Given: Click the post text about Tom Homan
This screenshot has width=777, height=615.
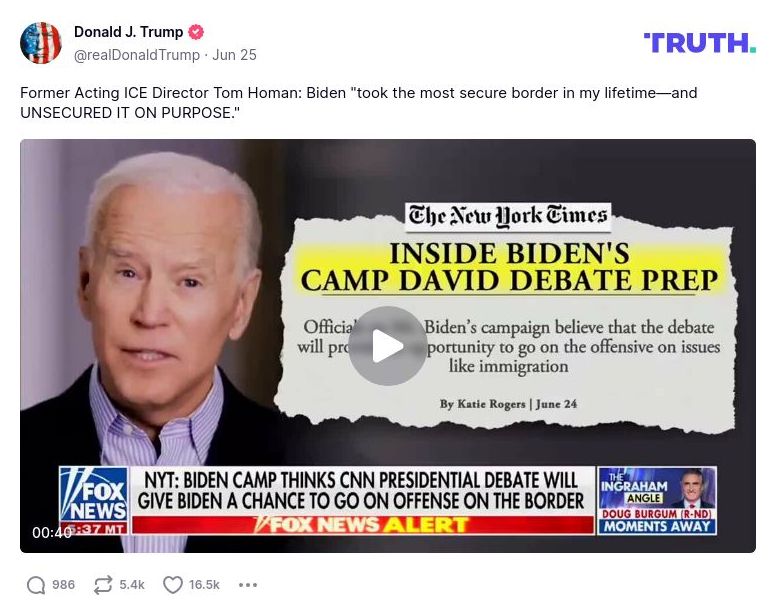Looking at the screenshot, I should (x=359, y=103).
